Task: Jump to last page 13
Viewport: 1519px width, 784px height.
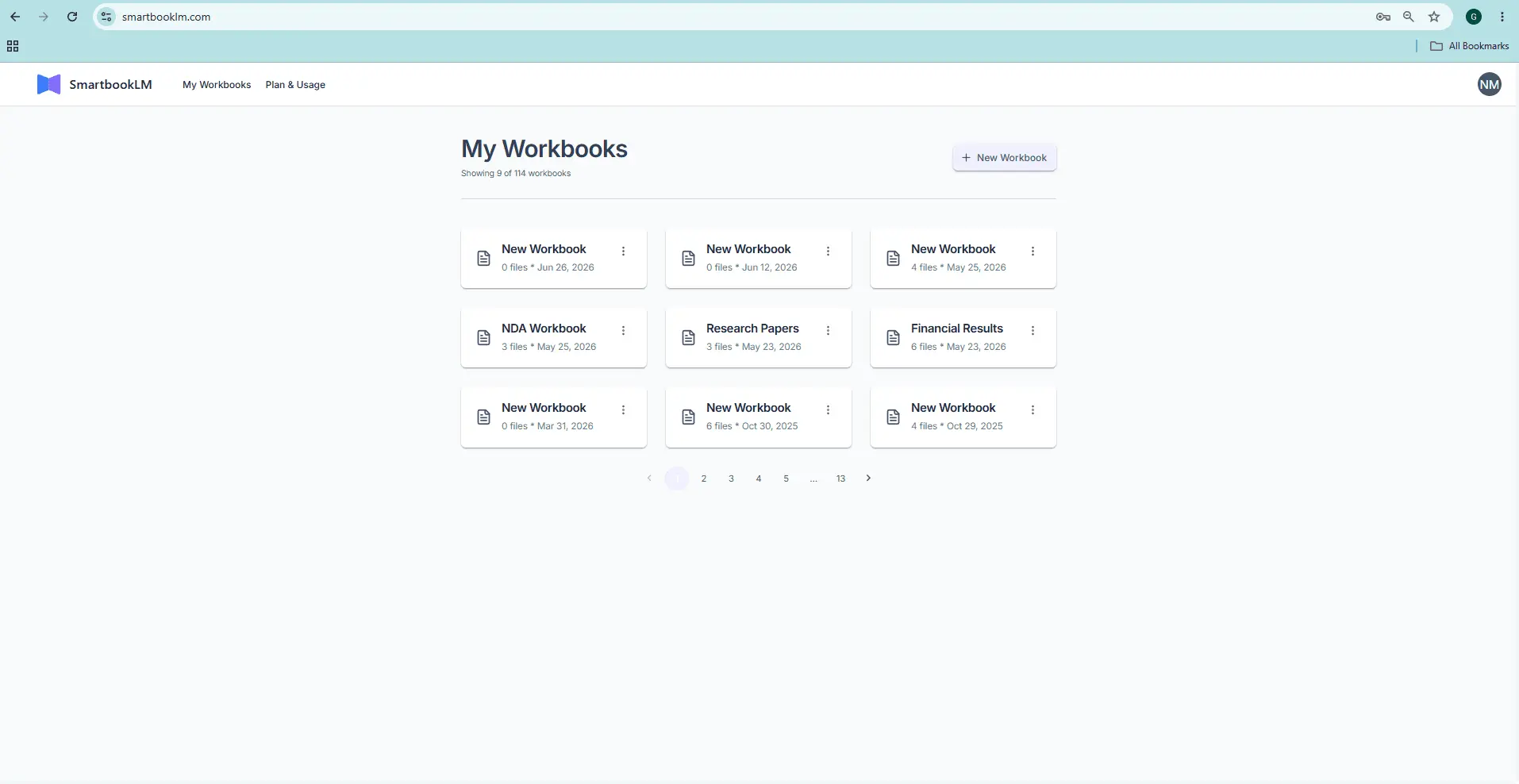Action: 840,478
